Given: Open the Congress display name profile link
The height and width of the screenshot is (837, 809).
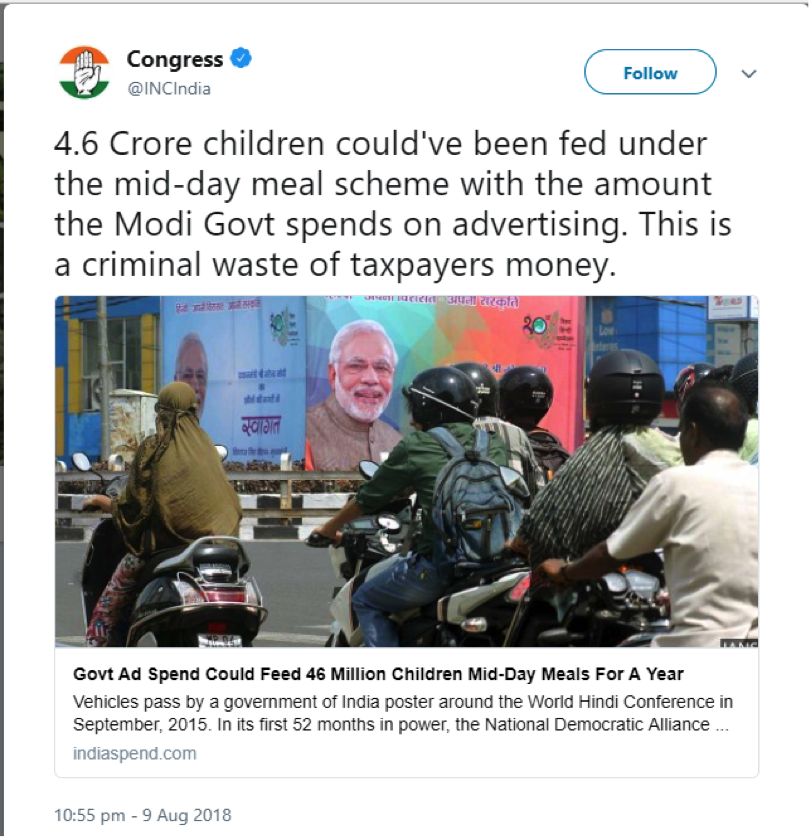Looking at the screenshot, I should (x=175, y=59).
